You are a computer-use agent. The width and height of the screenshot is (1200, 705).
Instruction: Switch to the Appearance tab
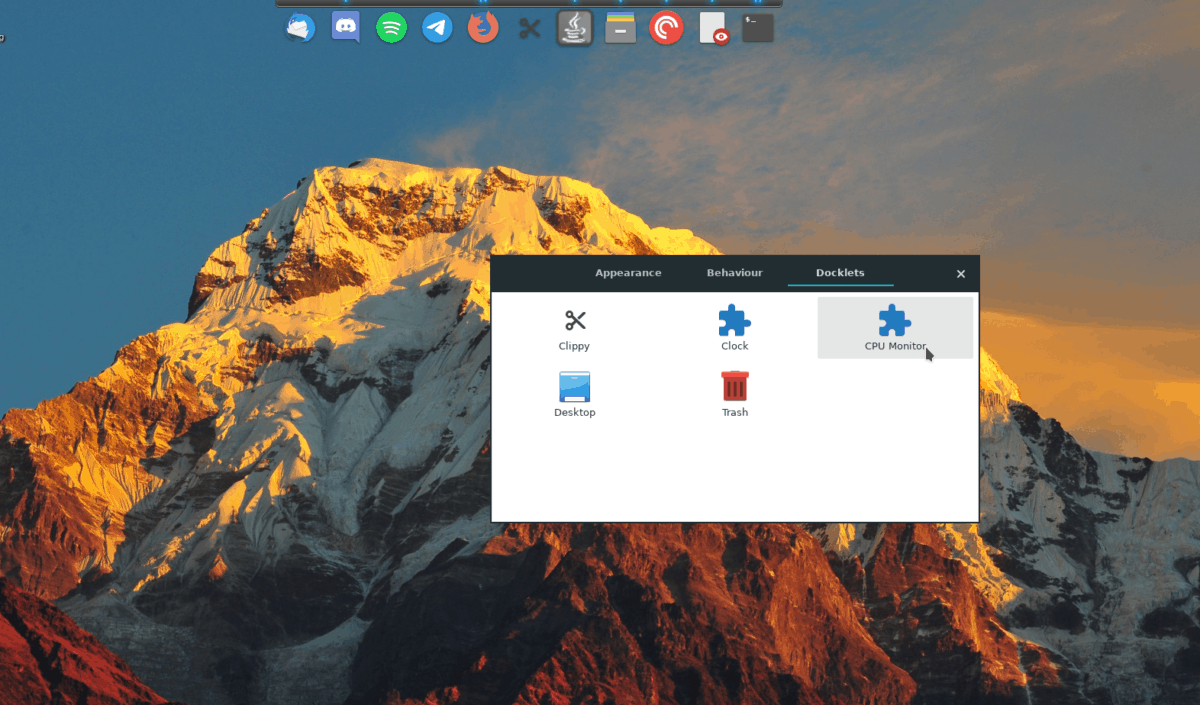628,272
